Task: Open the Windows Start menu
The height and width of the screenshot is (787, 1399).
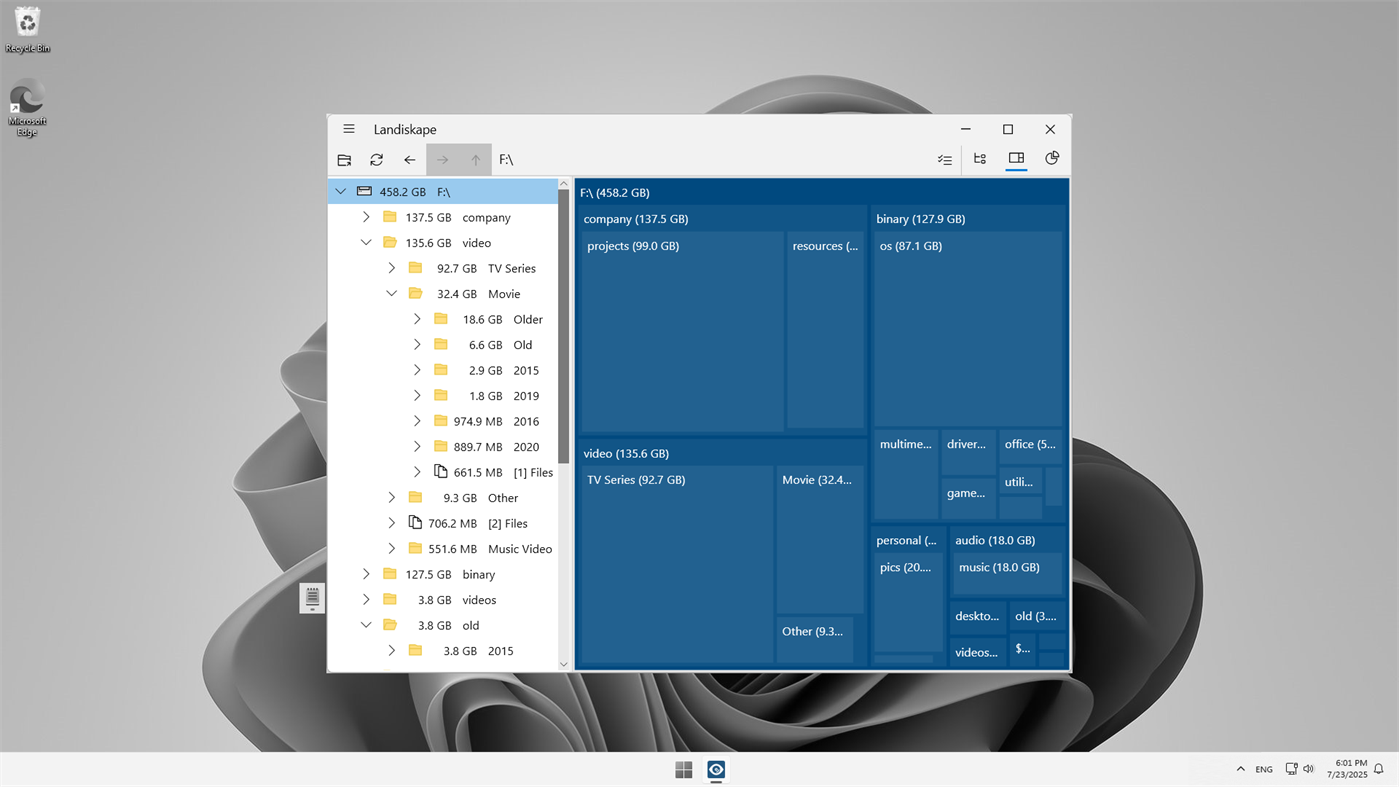Action: [x=683, y=769]
